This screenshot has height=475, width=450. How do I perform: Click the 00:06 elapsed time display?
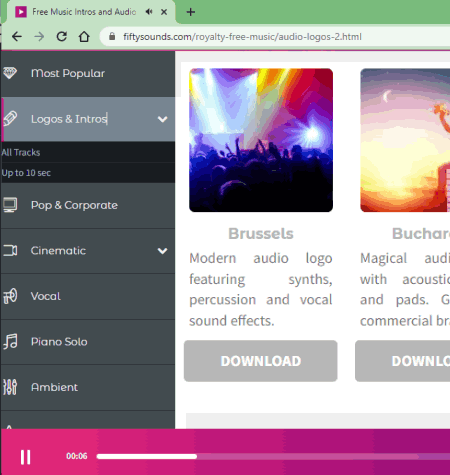[77, 456]
